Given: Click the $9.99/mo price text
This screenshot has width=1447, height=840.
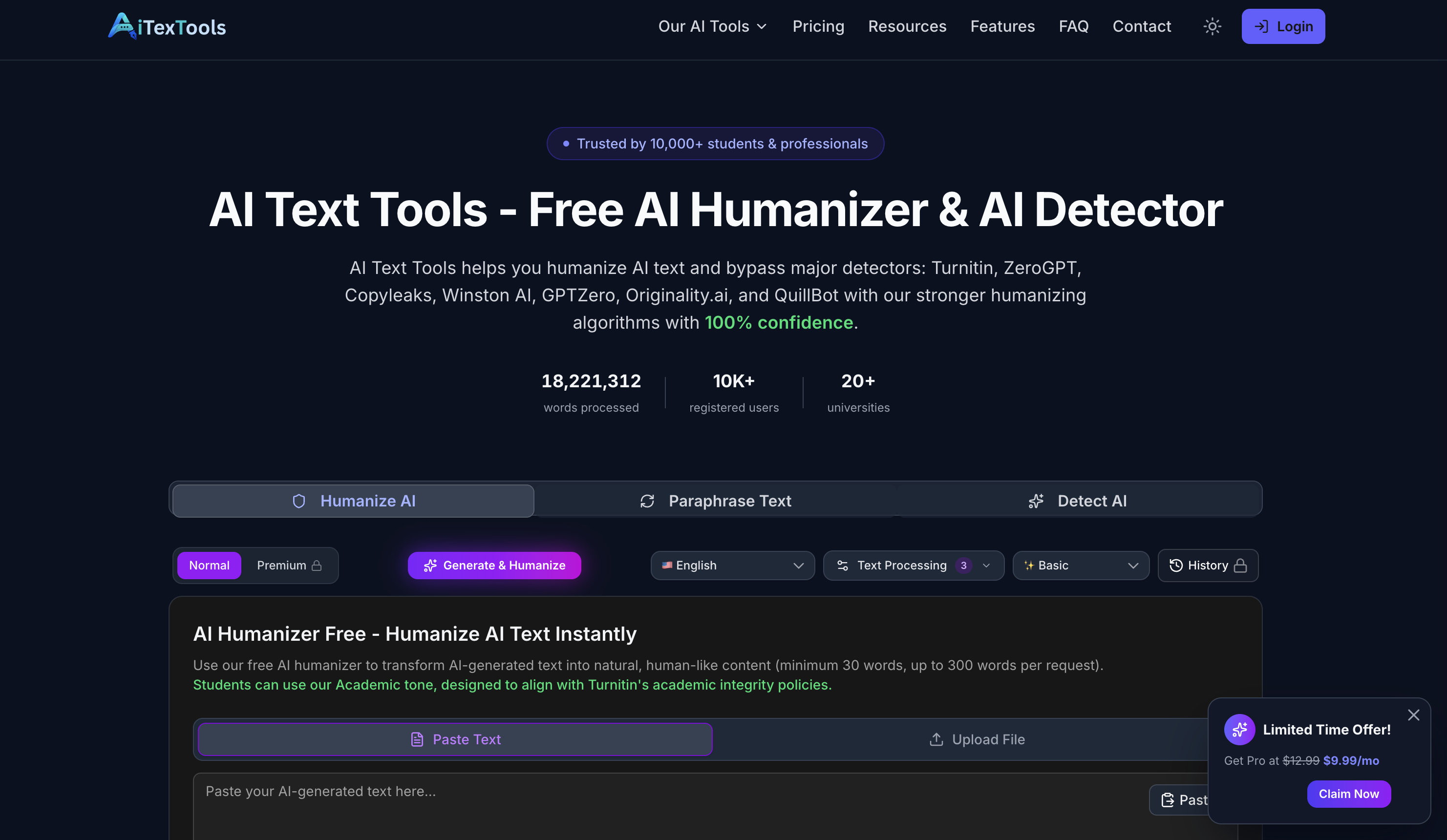Looking at the screenshot, I should tap(1351, 761).
